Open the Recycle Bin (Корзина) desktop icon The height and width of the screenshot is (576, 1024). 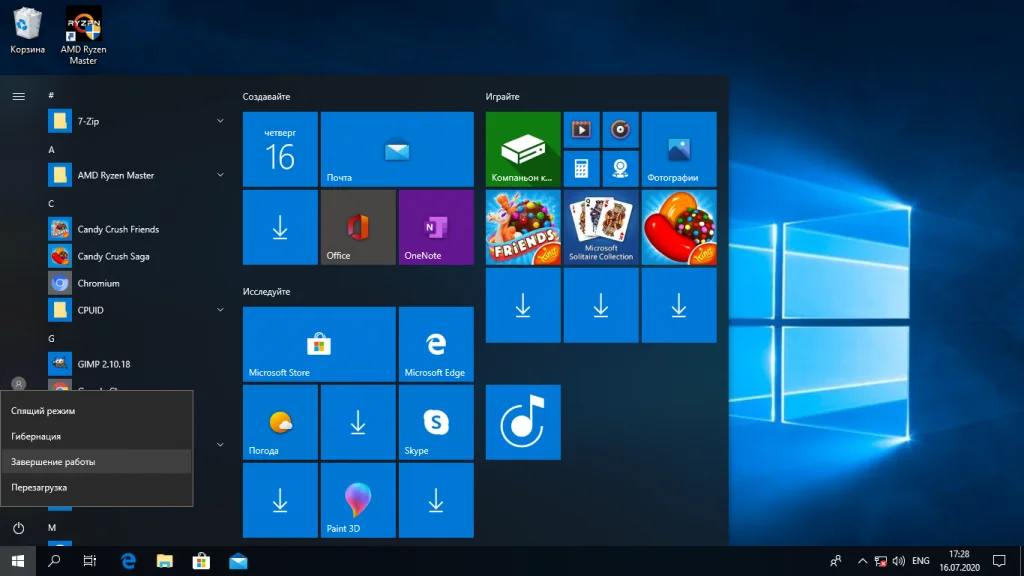click(28, 31)
